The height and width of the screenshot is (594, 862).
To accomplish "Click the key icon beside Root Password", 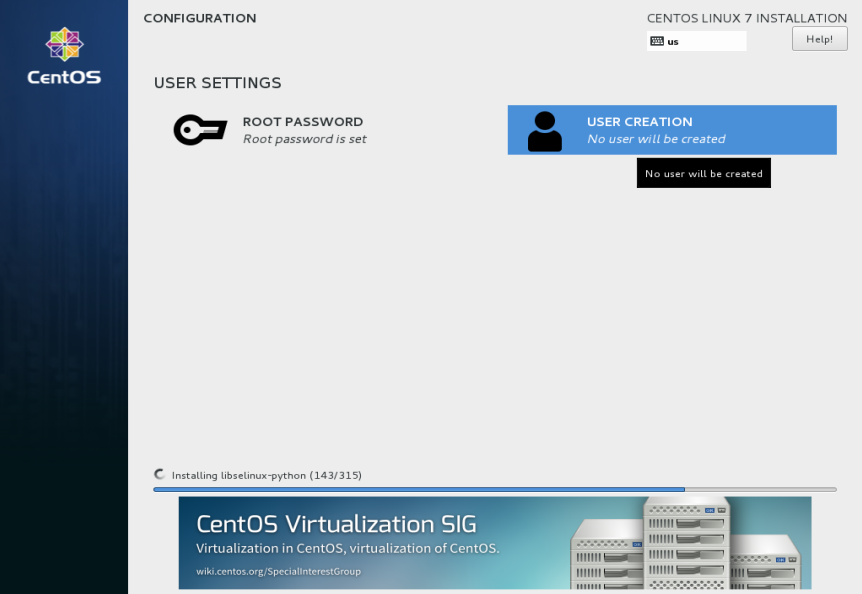I will 199,130.
